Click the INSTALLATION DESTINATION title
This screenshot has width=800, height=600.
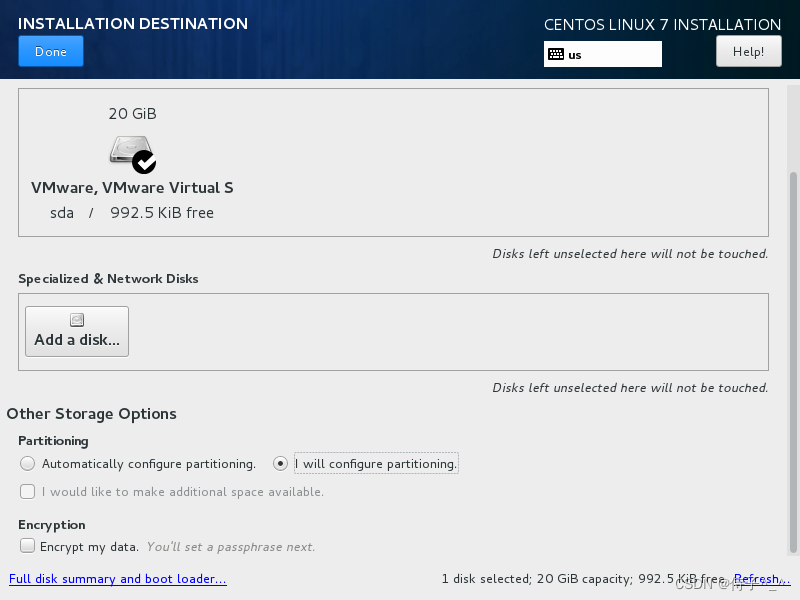133,23
